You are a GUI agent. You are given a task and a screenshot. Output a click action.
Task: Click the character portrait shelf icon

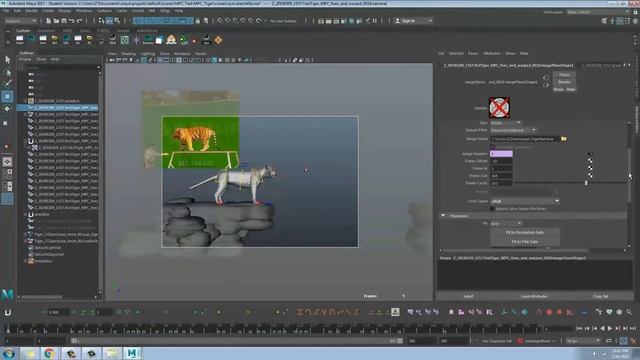tap(171, 40)
